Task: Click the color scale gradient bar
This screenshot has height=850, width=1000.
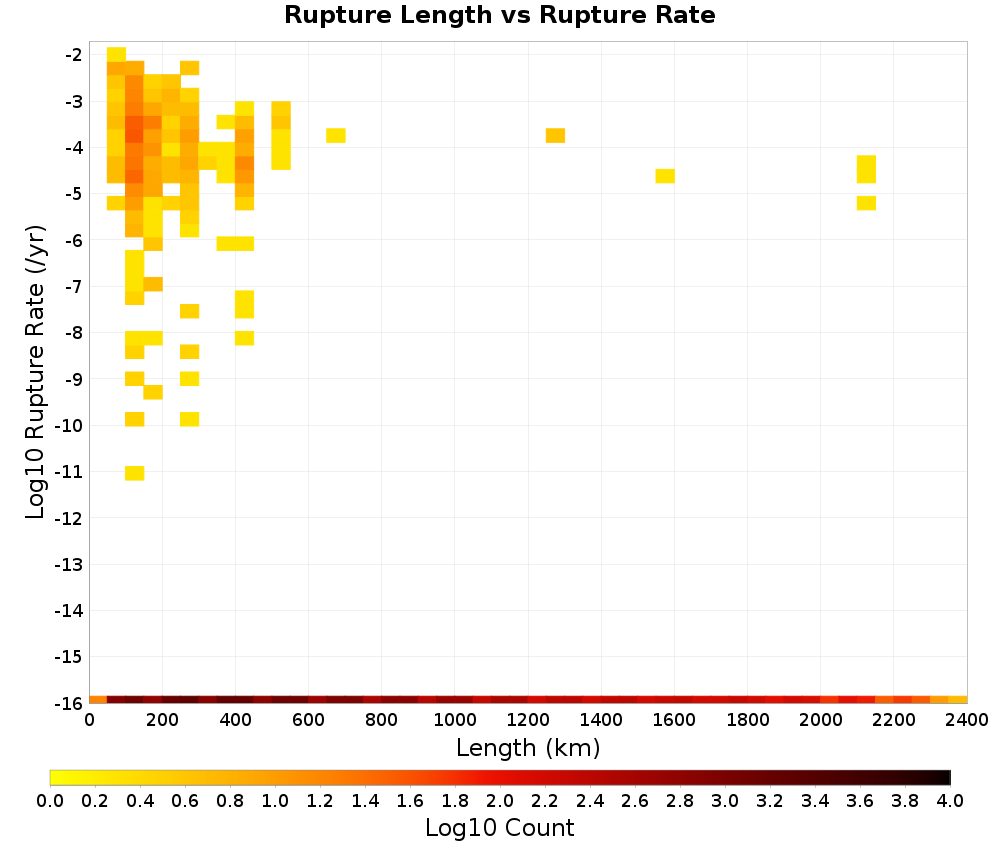Action: point(500,777)
